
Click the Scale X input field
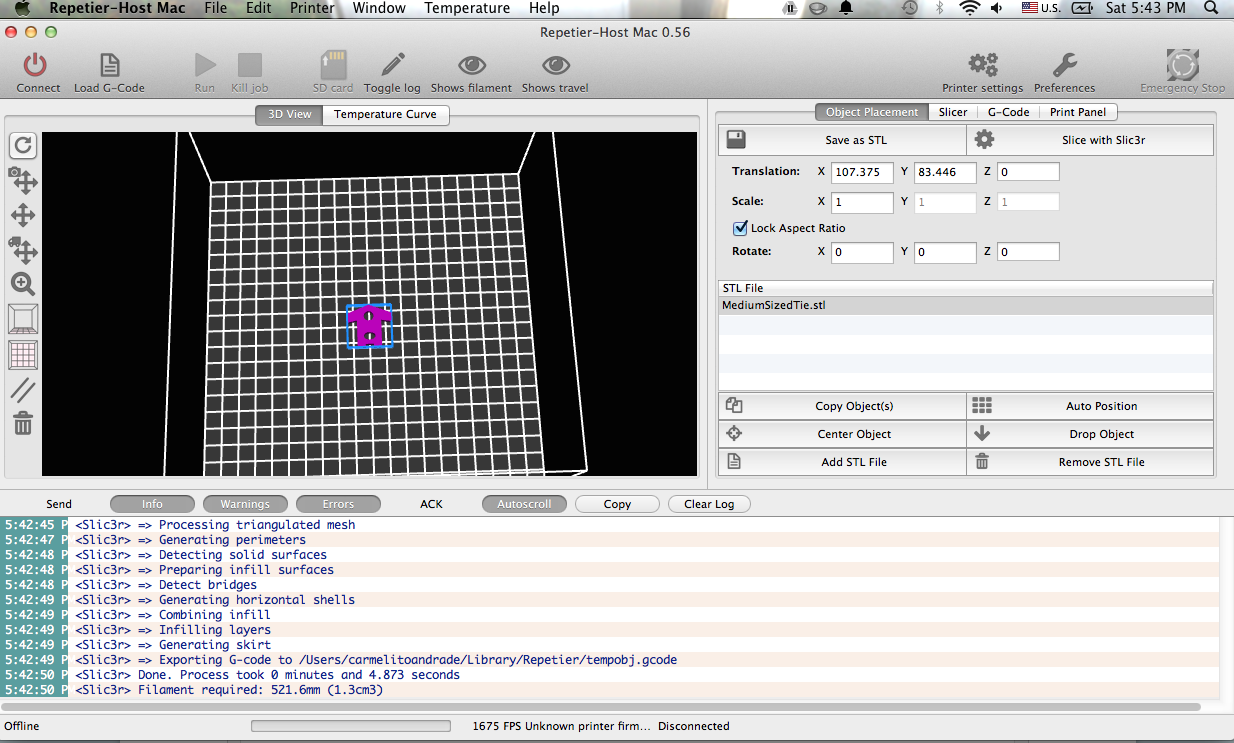(x=862, y=202)
